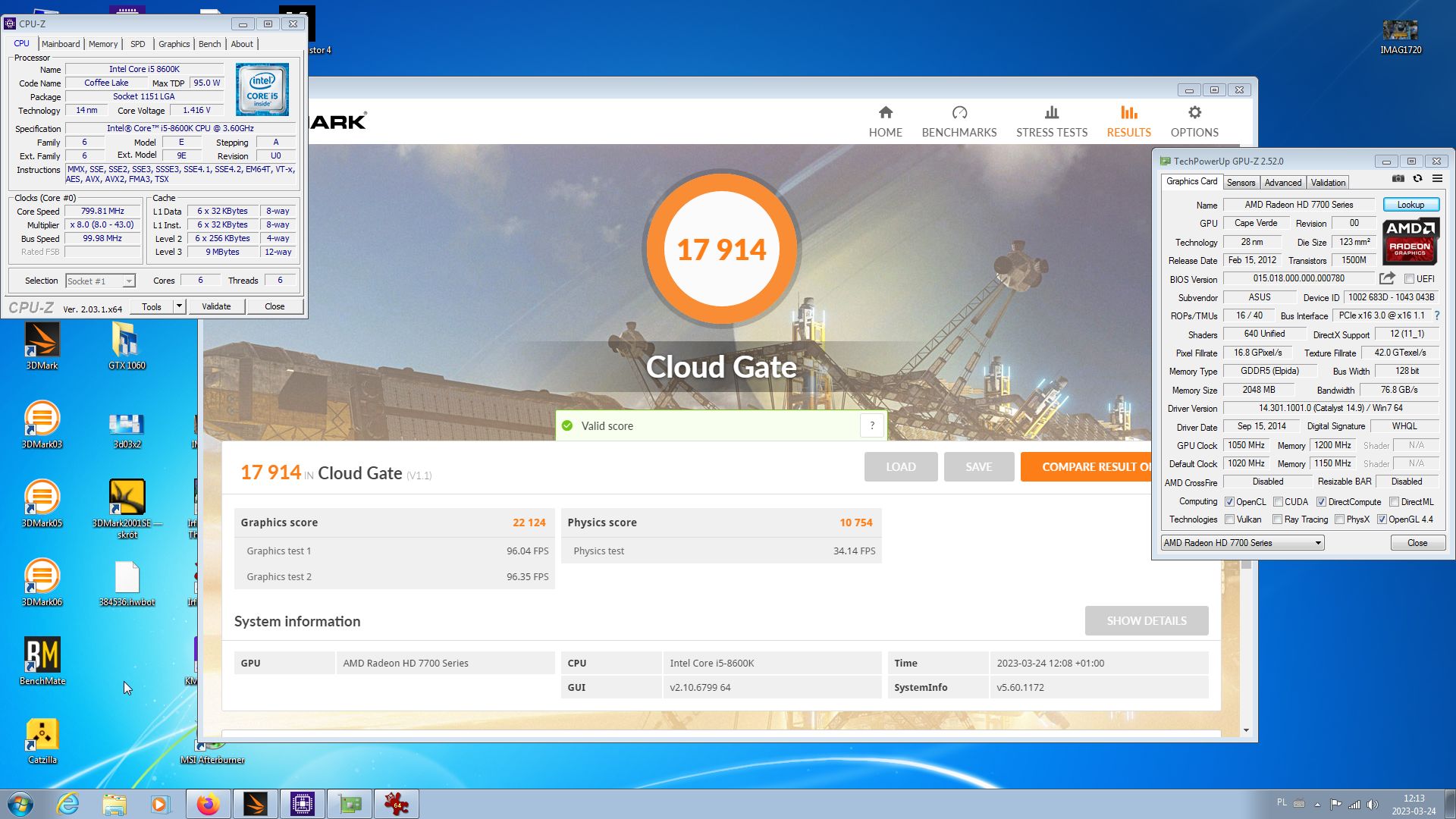Toggle UEFI checkbox in GPU-Z
This screenshot has width=1456, height=819.
[1409, 278]
